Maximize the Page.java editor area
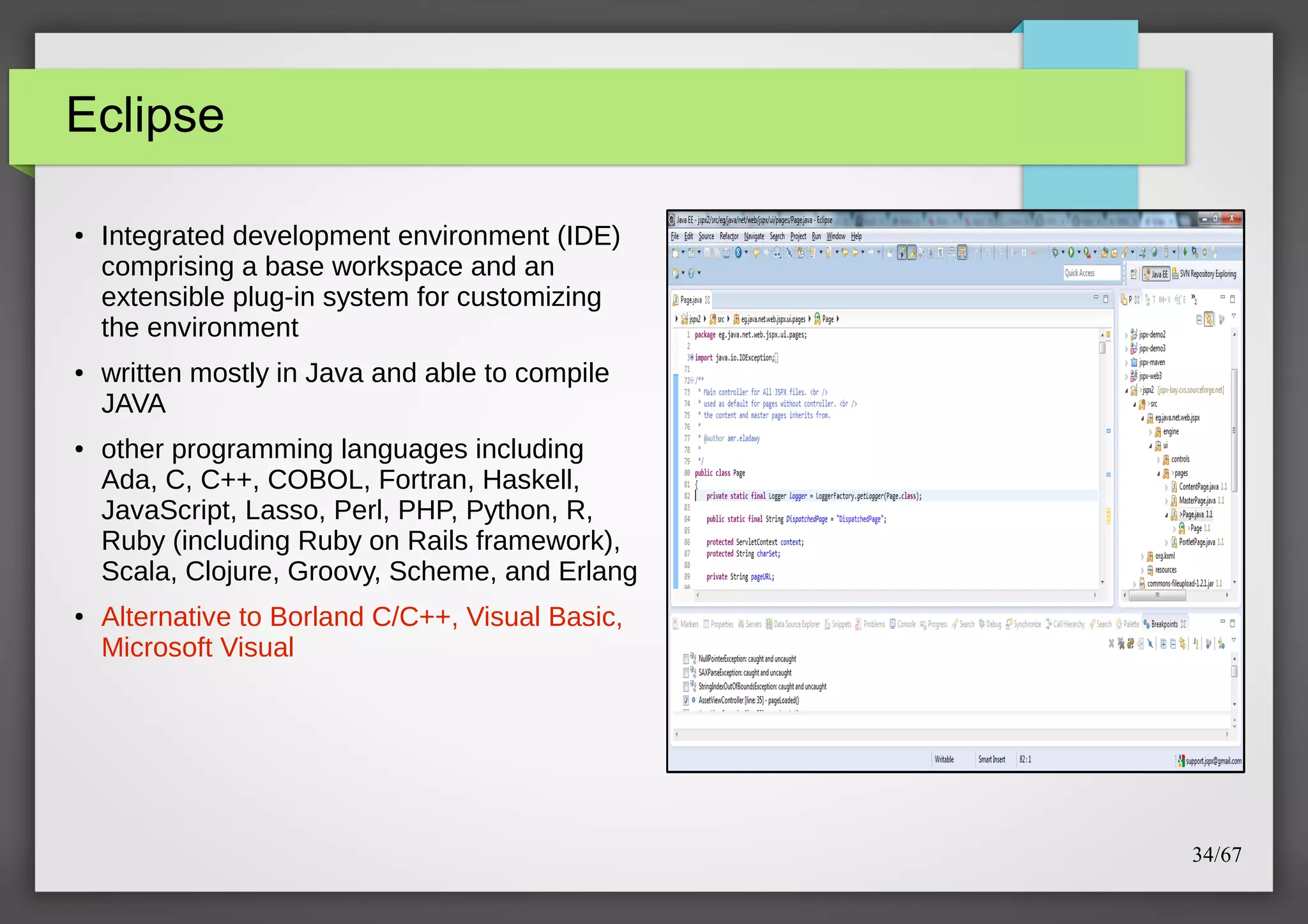 point(1106,299)
